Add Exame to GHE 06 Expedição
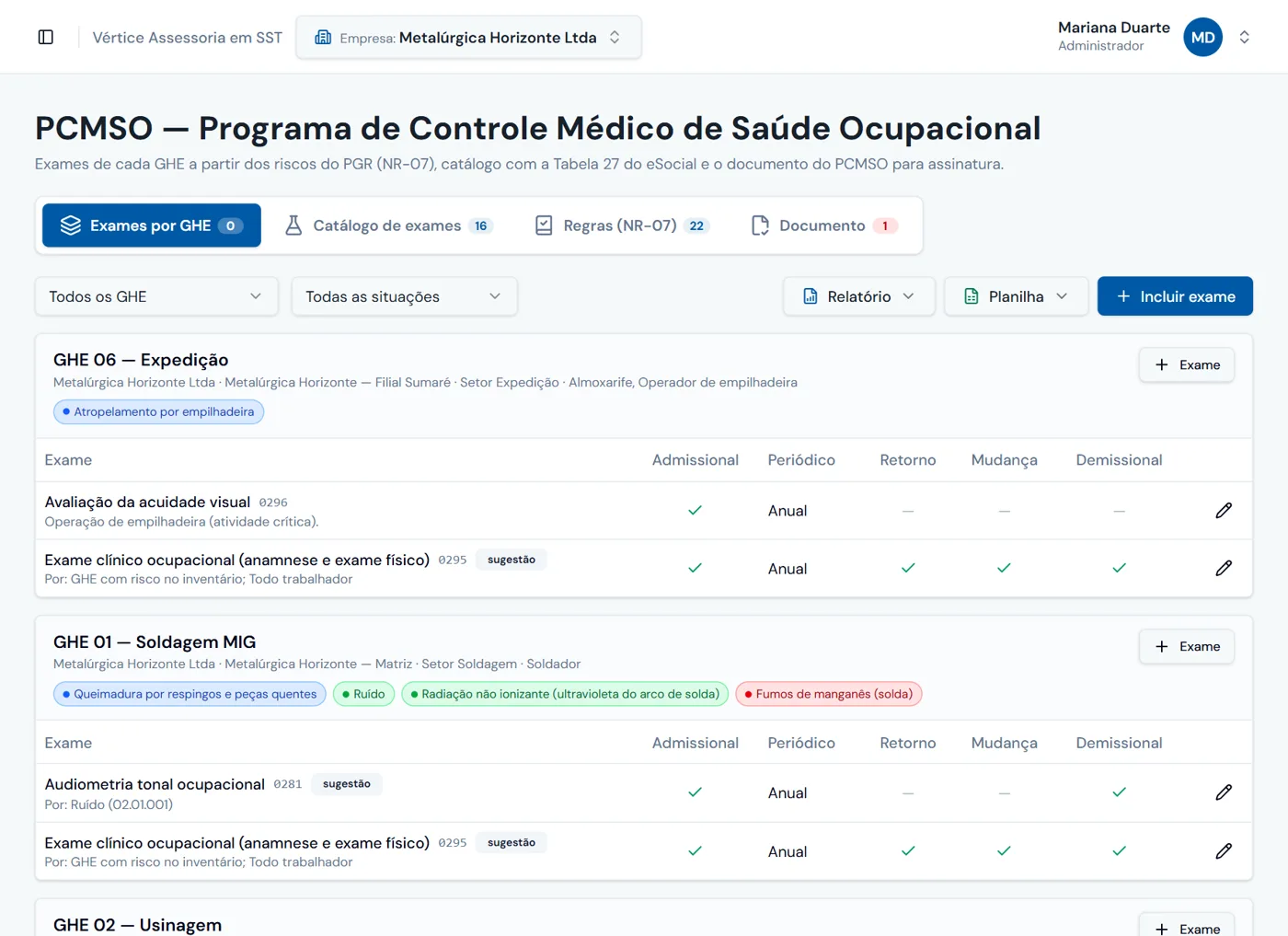1288x936 pixels. coord(1187,365)
